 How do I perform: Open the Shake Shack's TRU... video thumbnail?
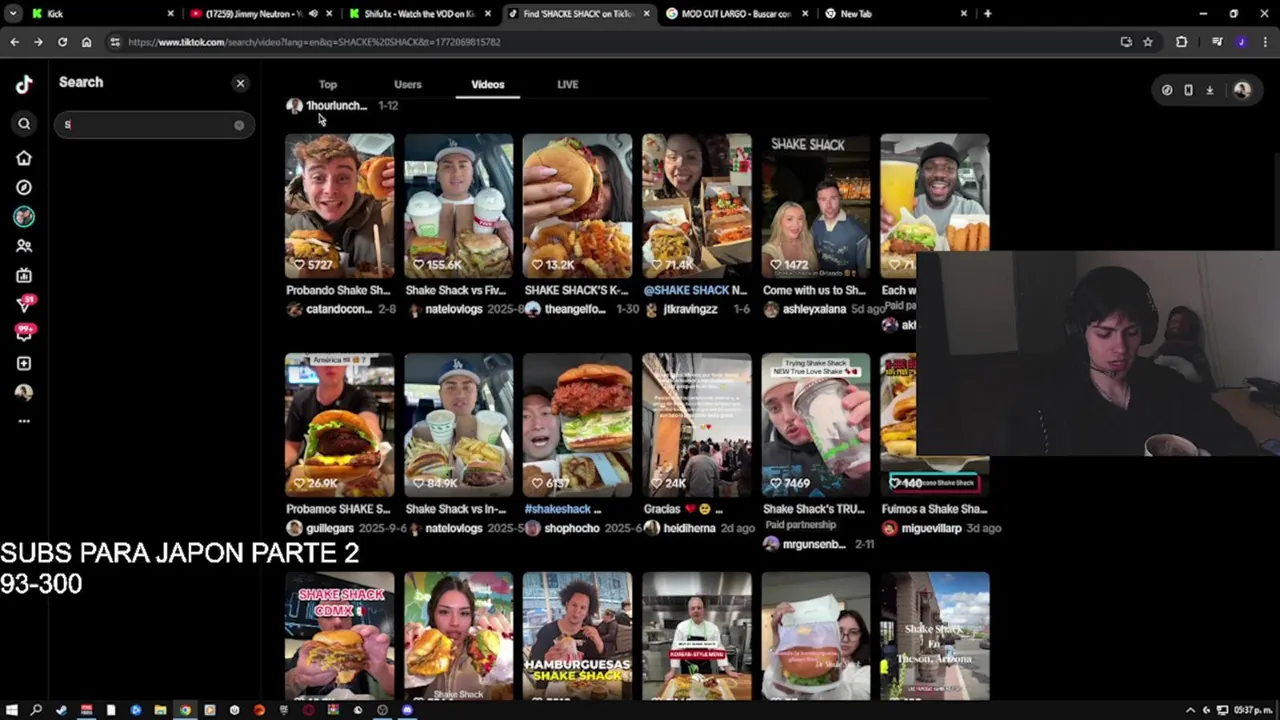click(x=816, y=425)
